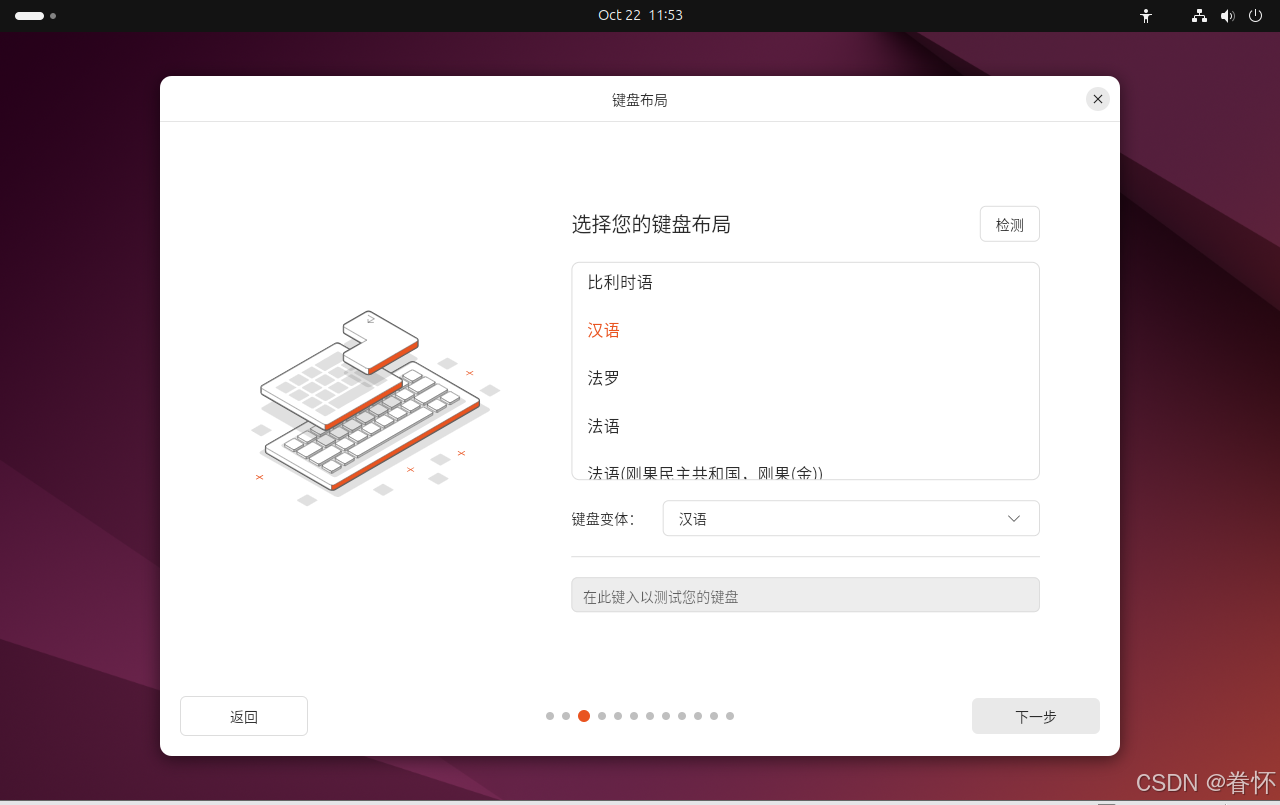Select 比利时语 in the layout list

(805, 283)
